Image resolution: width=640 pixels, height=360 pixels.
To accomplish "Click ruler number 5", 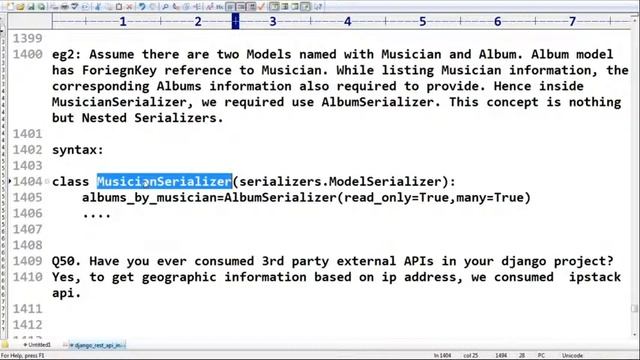I will click(422, 21).
